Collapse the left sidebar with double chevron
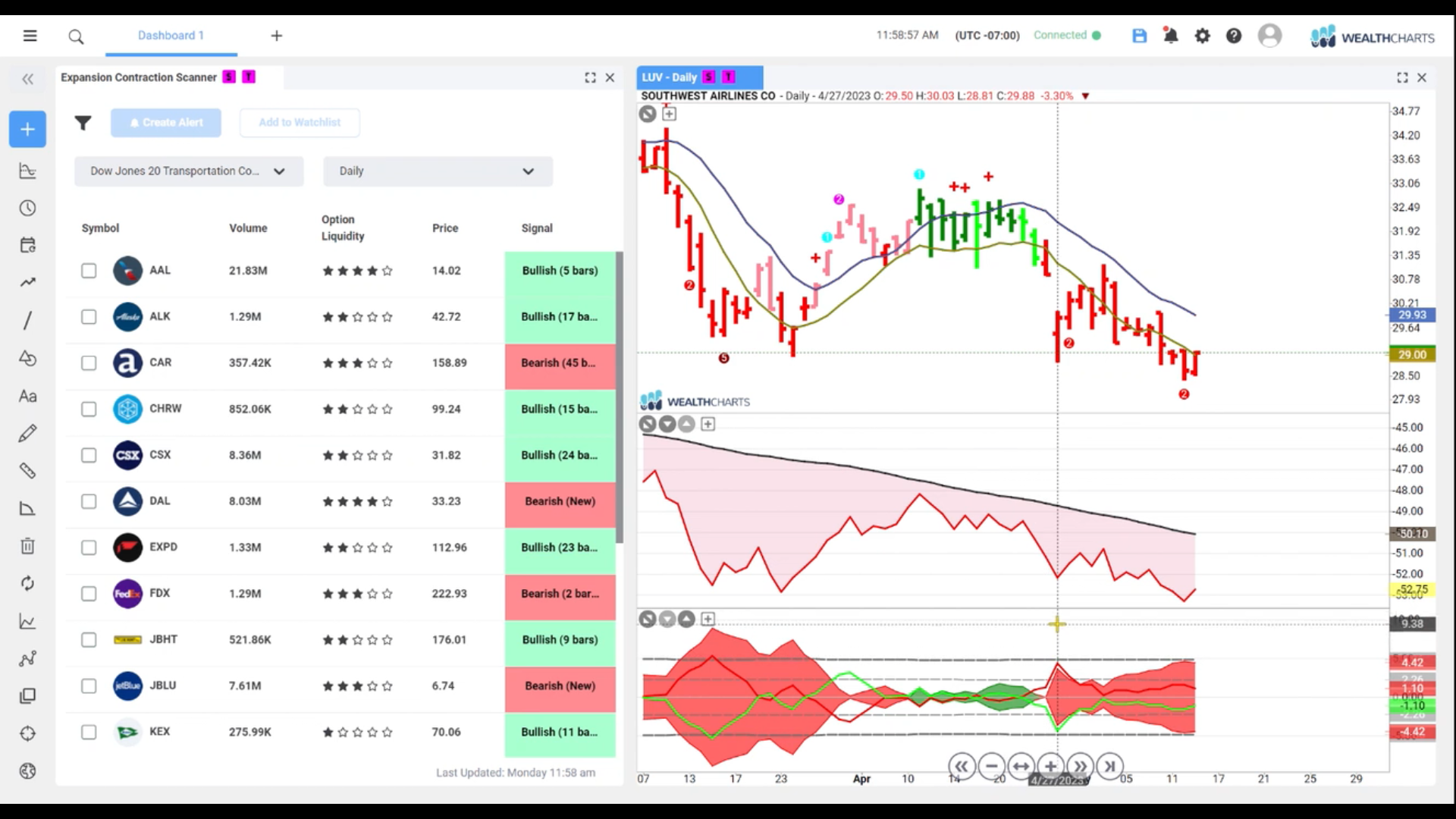Screen dimensions: 1456x819 tap(28, 79)
